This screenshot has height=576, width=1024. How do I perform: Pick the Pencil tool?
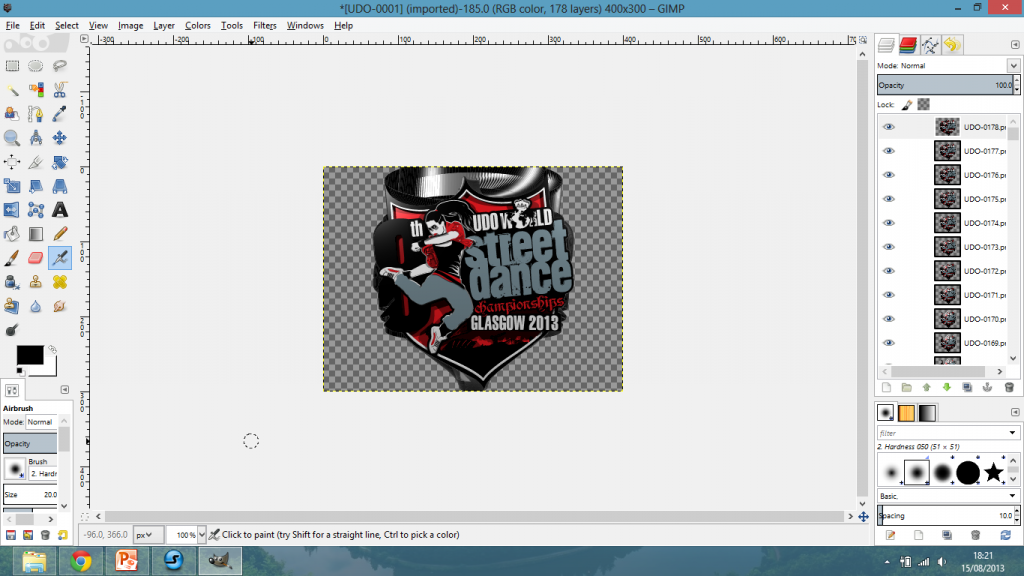click(59, 234)
